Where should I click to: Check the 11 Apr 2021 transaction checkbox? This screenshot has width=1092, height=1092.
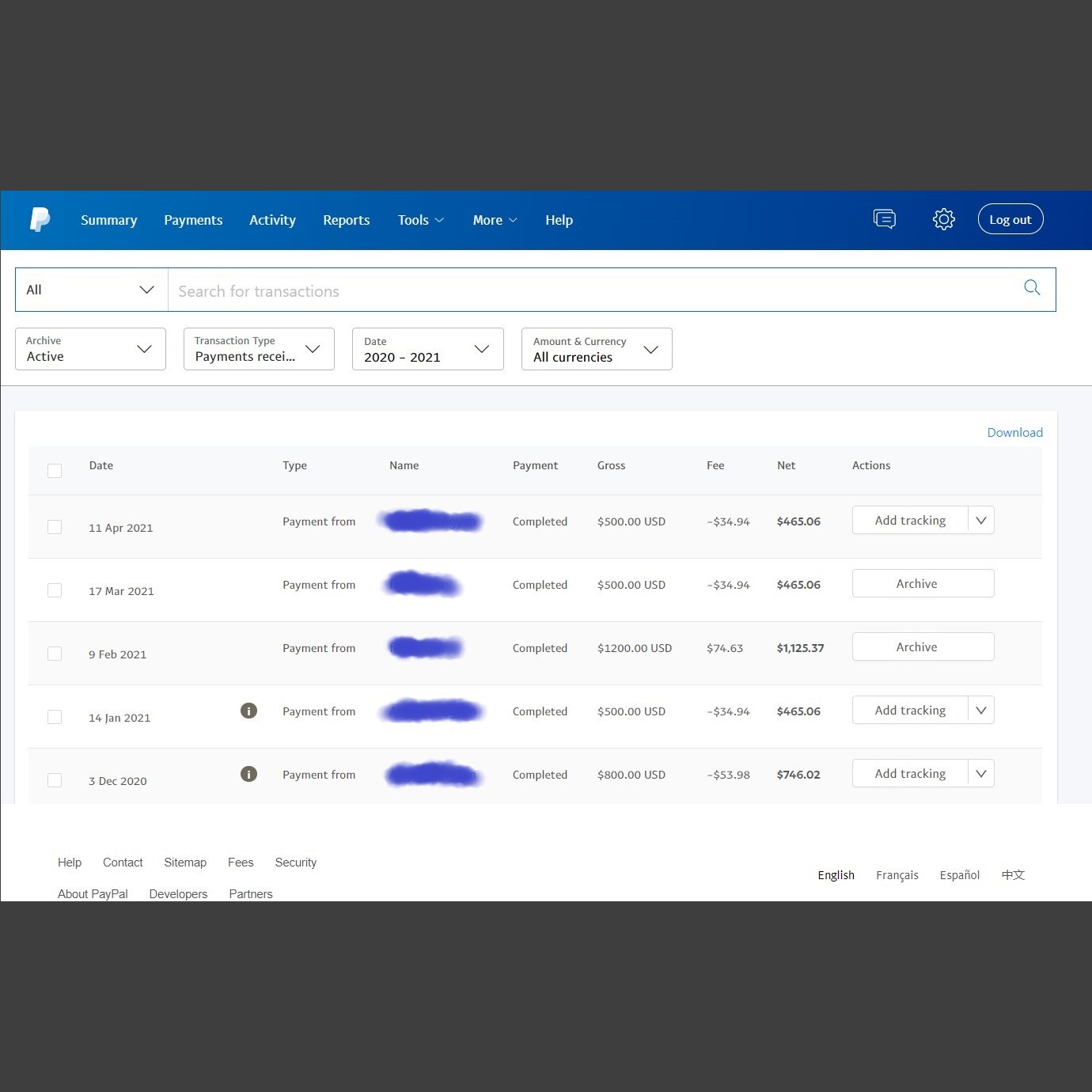tap(55, 527)
